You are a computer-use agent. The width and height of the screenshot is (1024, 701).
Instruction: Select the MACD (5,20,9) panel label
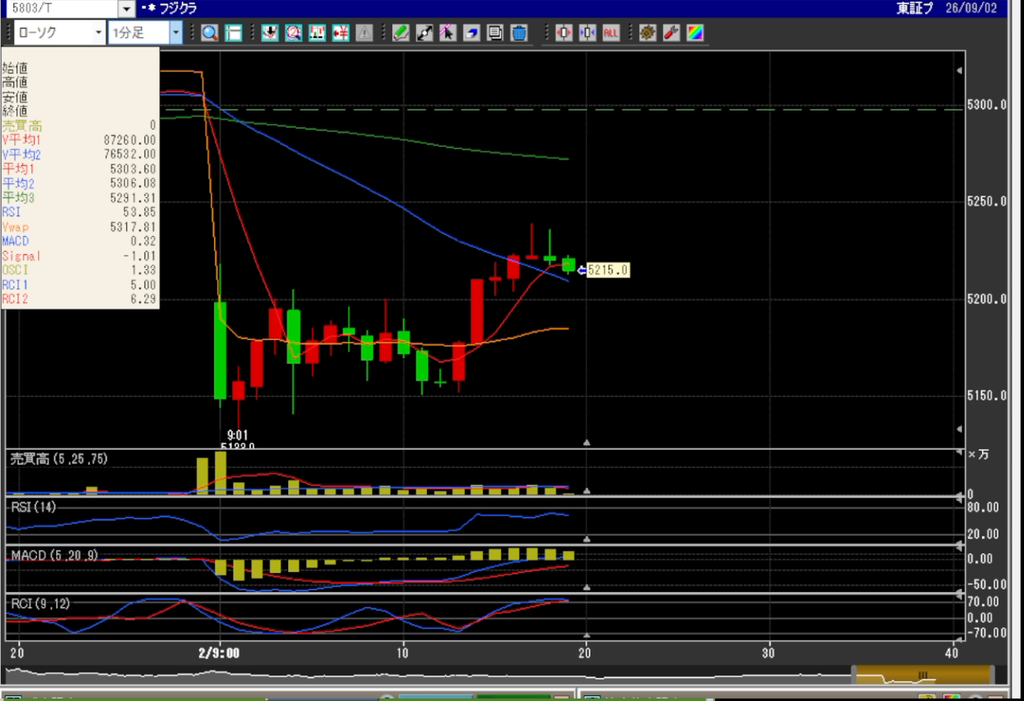tap(54, 555)
